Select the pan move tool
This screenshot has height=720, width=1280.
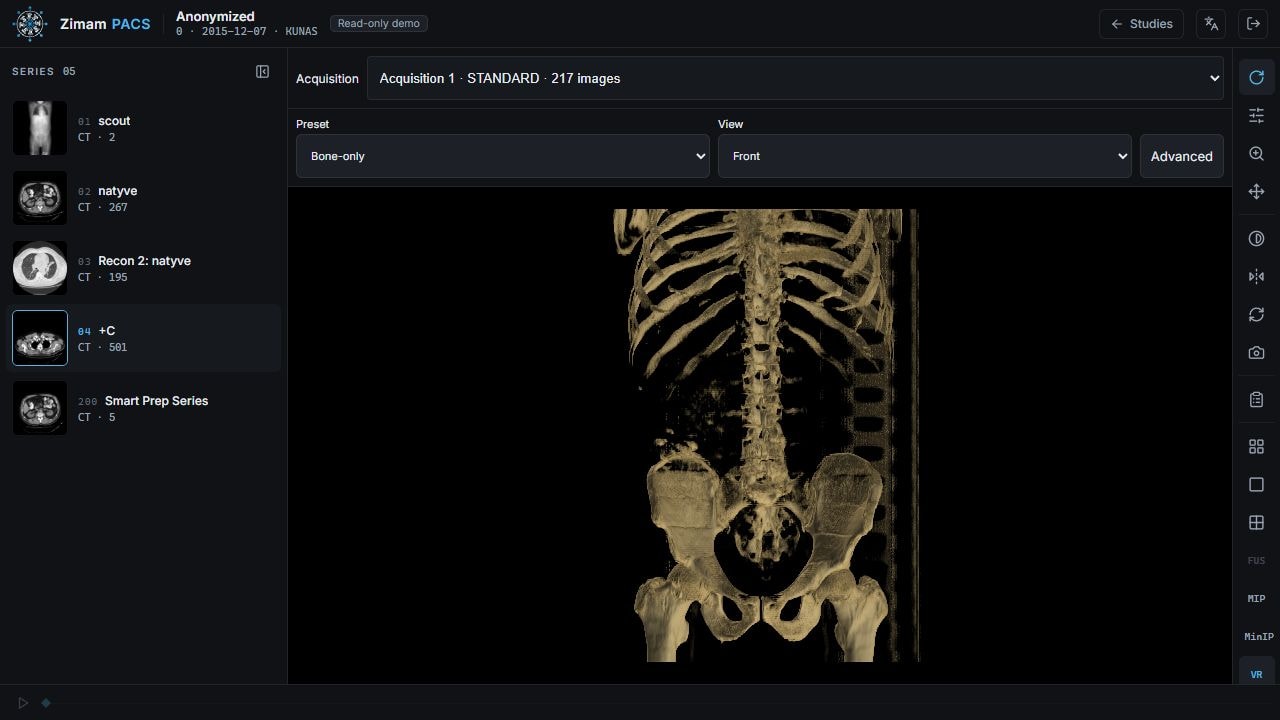point(1256,192)
